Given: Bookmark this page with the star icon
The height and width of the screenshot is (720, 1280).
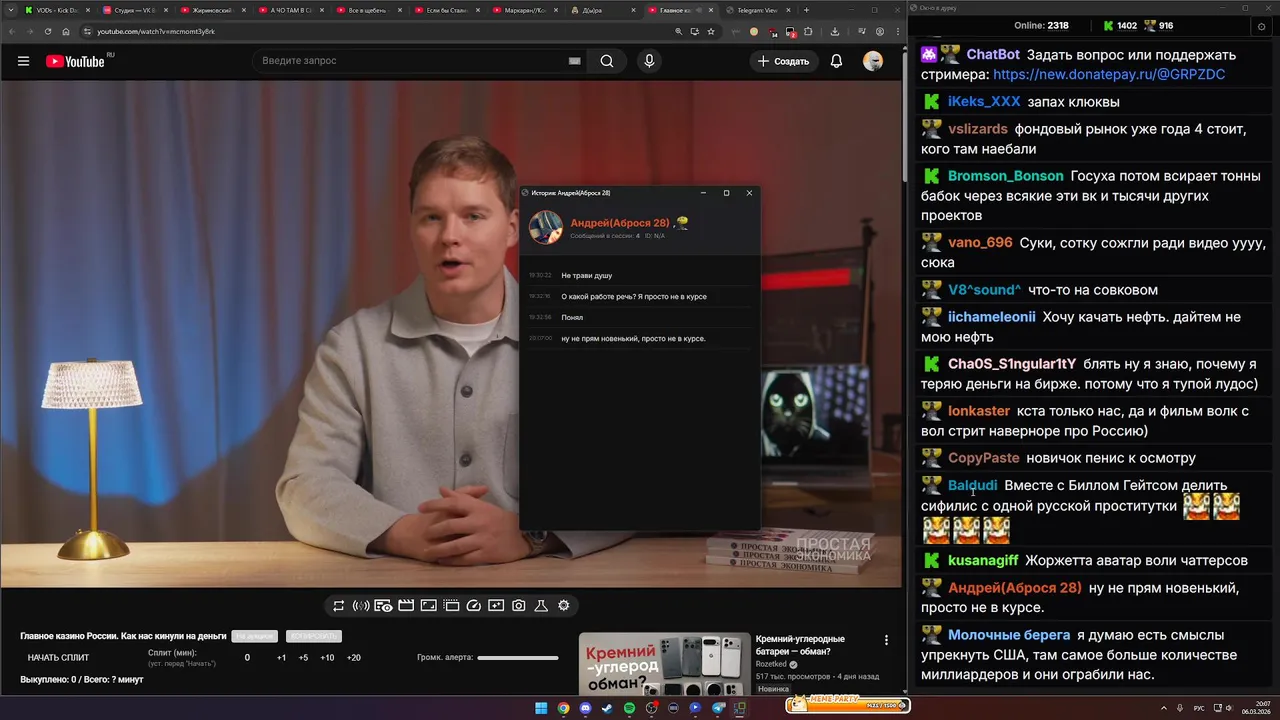Looking at the screenshot, I should pos(711,31).
